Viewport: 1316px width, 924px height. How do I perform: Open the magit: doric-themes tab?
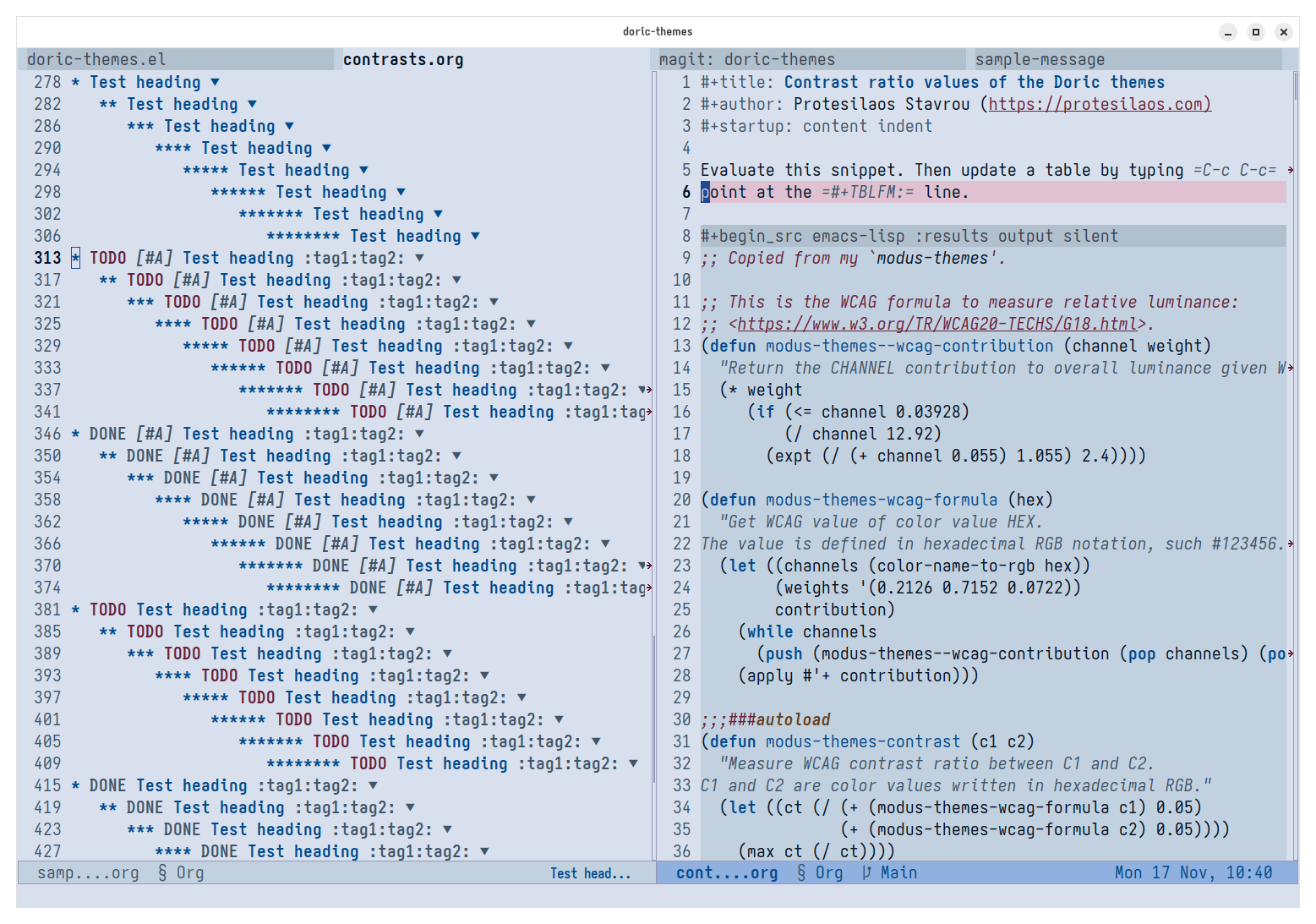[x=746, y=59]
